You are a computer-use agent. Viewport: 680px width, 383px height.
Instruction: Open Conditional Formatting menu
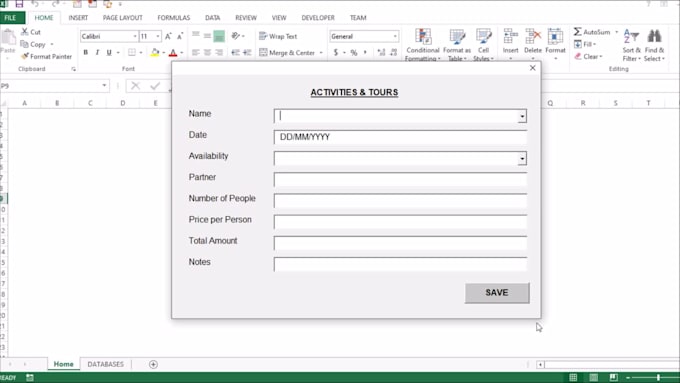pos(423,44)
